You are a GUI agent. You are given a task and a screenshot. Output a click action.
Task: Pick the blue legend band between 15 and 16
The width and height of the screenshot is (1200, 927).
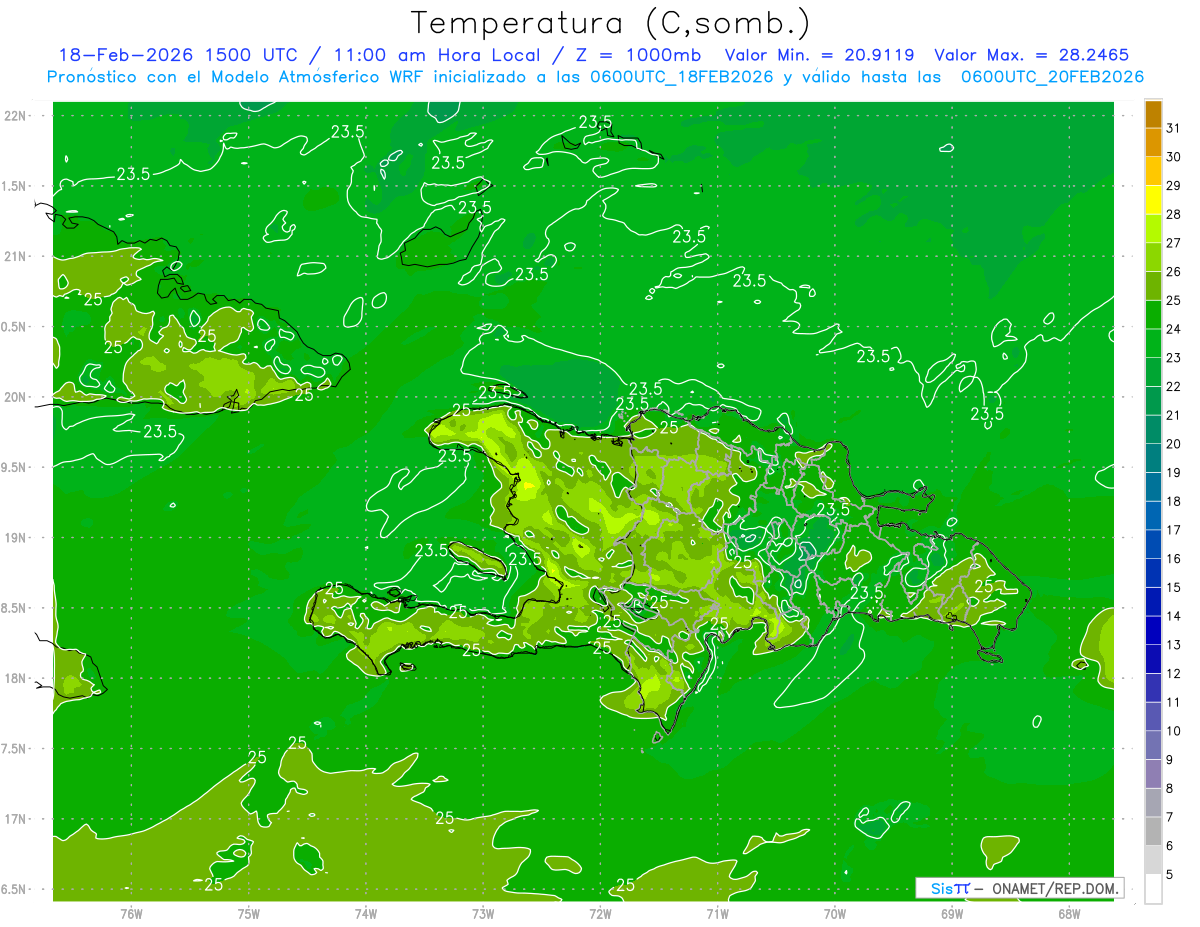[1153, 573]
